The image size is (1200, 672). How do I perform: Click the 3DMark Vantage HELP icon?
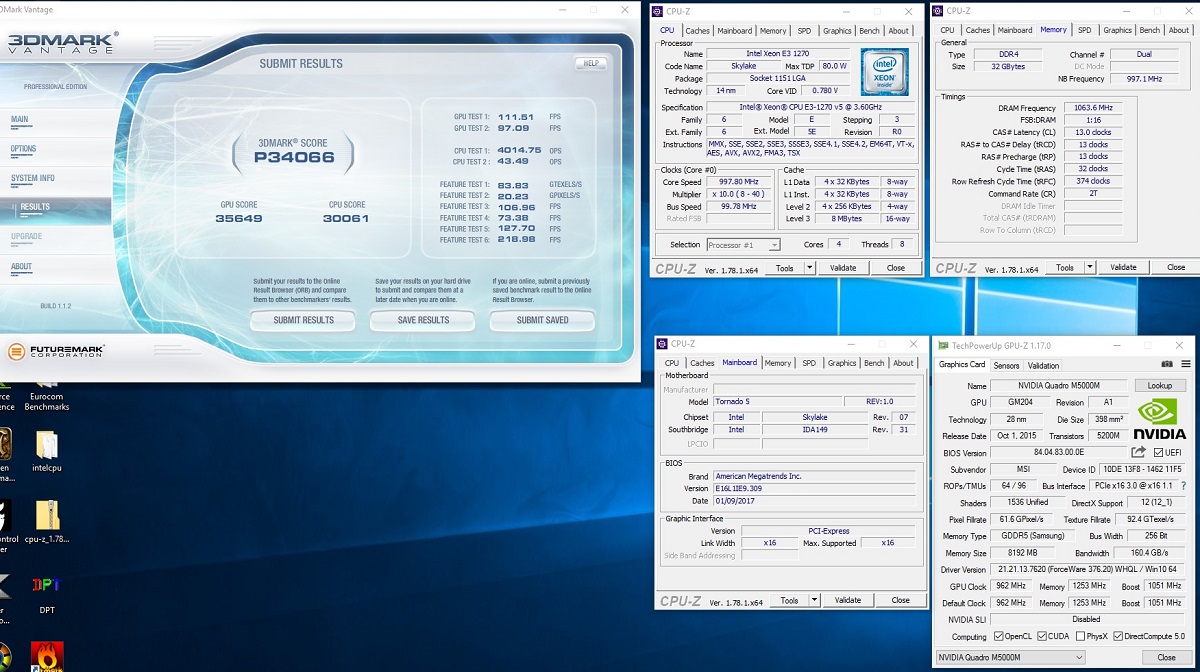click(x=590, y=63)
